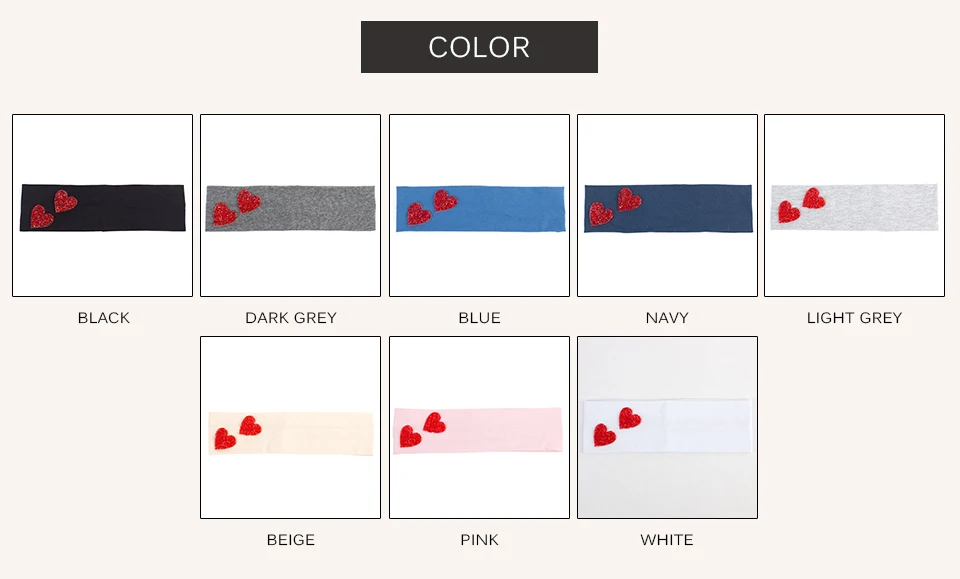Click the NAVY color label
The height and width of the screenshot is (579, 960).
667,318
